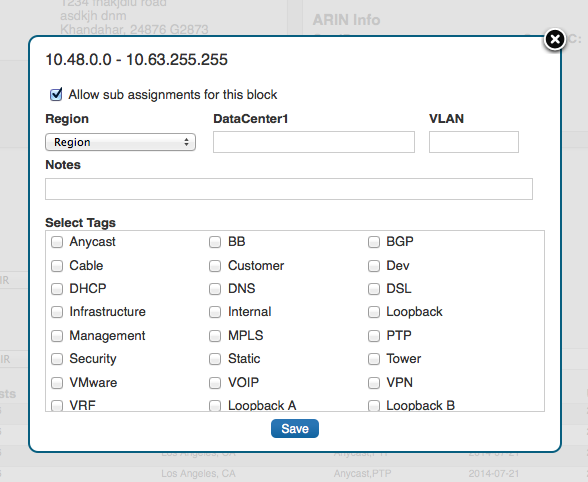
Task: Tick the DHCP tag checkbox
Action: (x=57, y=289)
